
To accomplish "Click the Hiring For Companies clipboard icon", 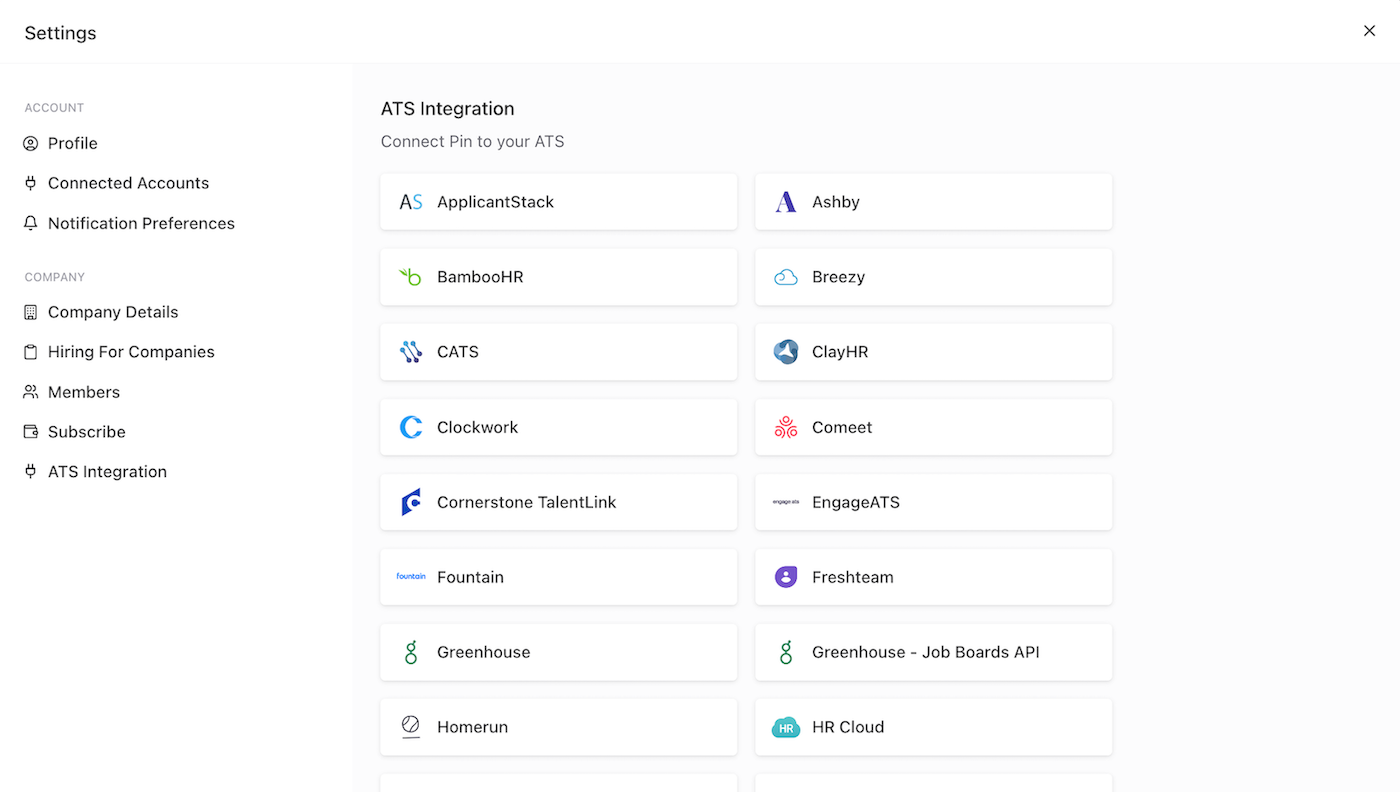I will [31, 353].
